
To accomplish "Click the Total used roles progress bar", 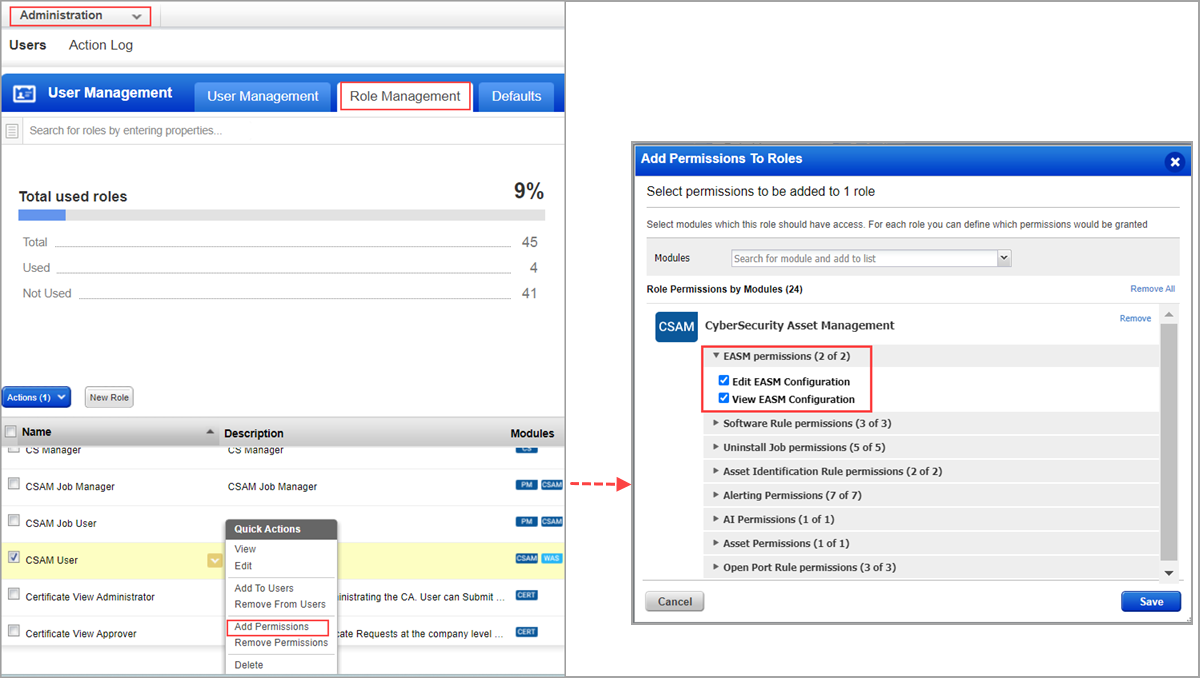I will click(280, 215).
